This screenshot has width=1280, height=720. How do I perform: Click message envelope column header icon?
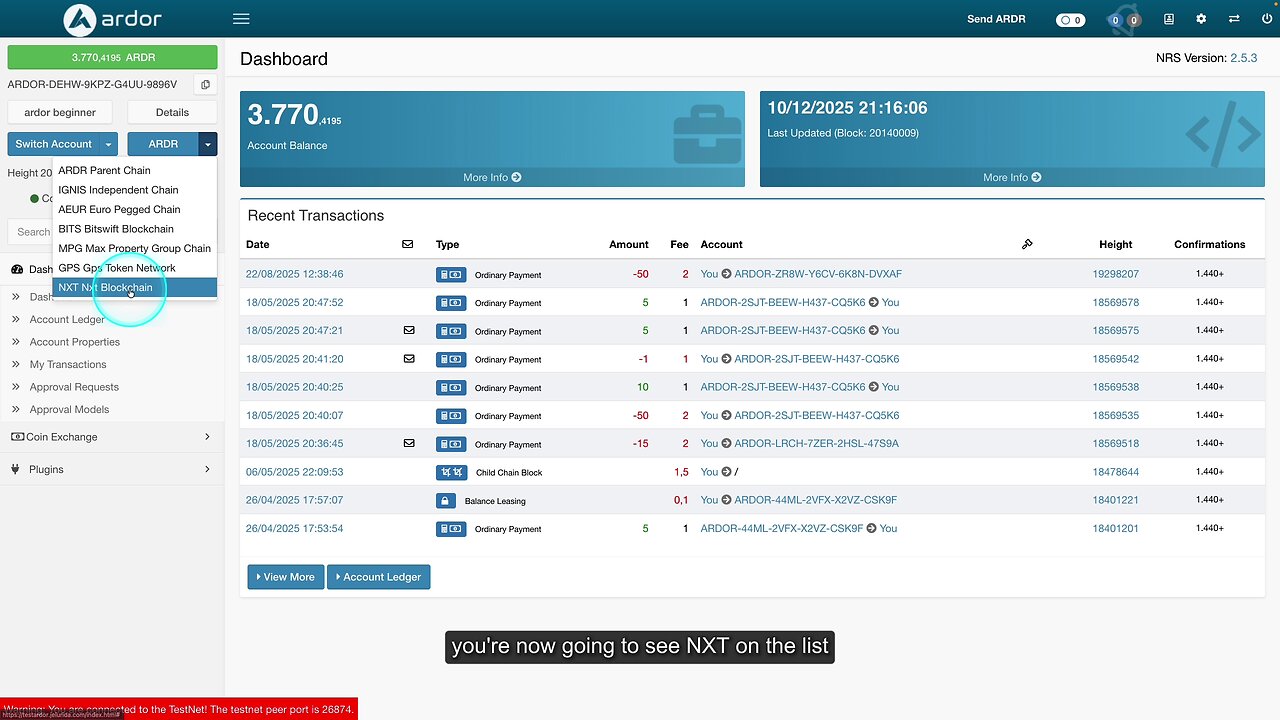pyautogui.click(x=408, y=244)
